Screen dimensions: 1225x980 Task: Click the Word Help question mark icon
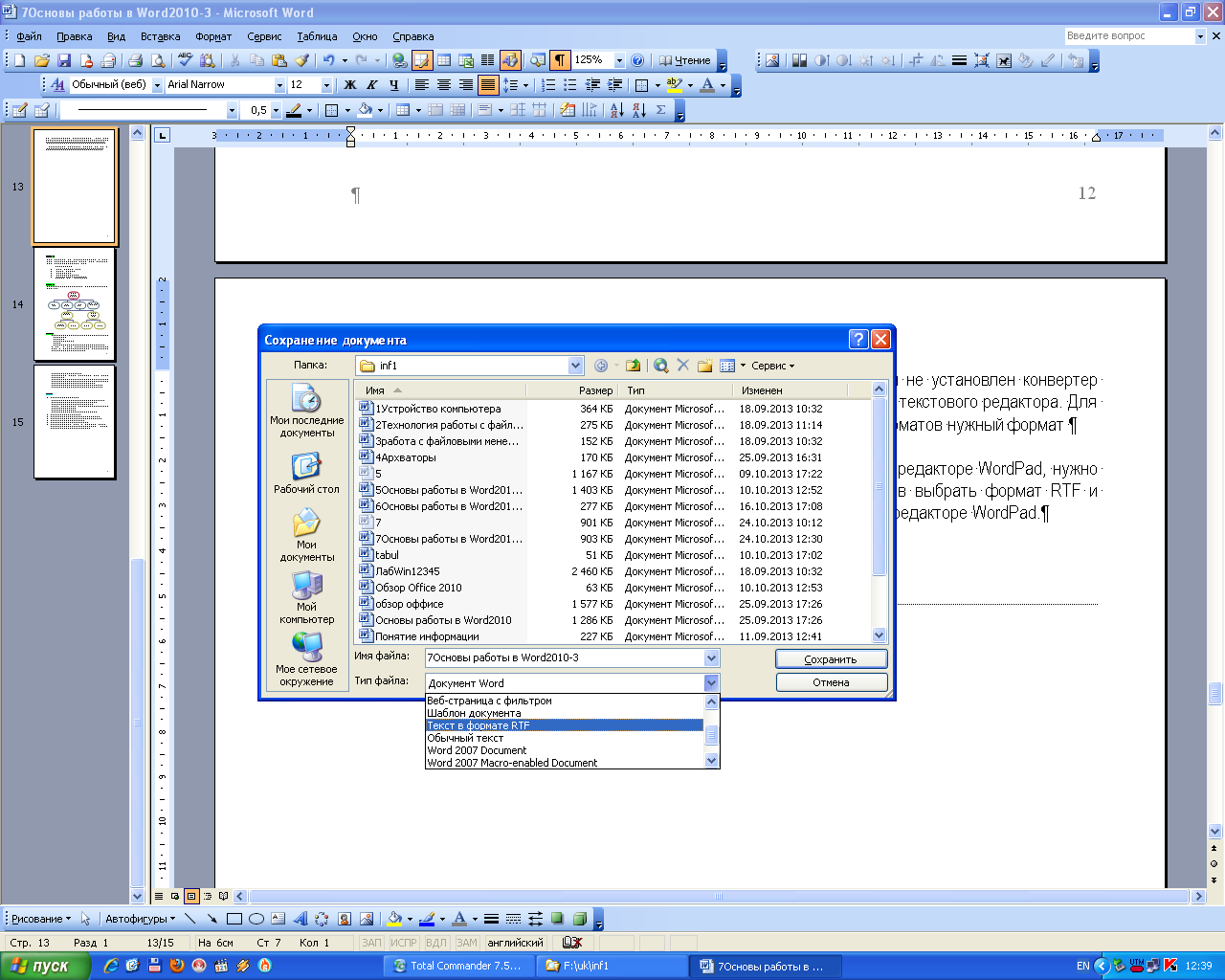tap(637, 60)
